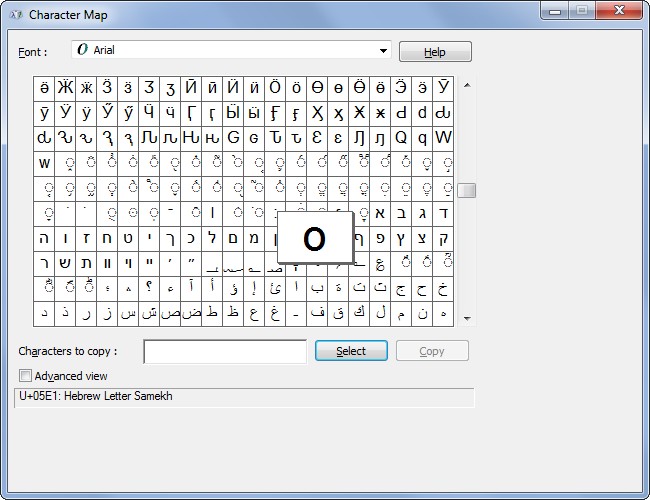Screen dimensions: 650x500
Task: Select the Hebrew letter Gimel ג
Action: tap(422, 213)
